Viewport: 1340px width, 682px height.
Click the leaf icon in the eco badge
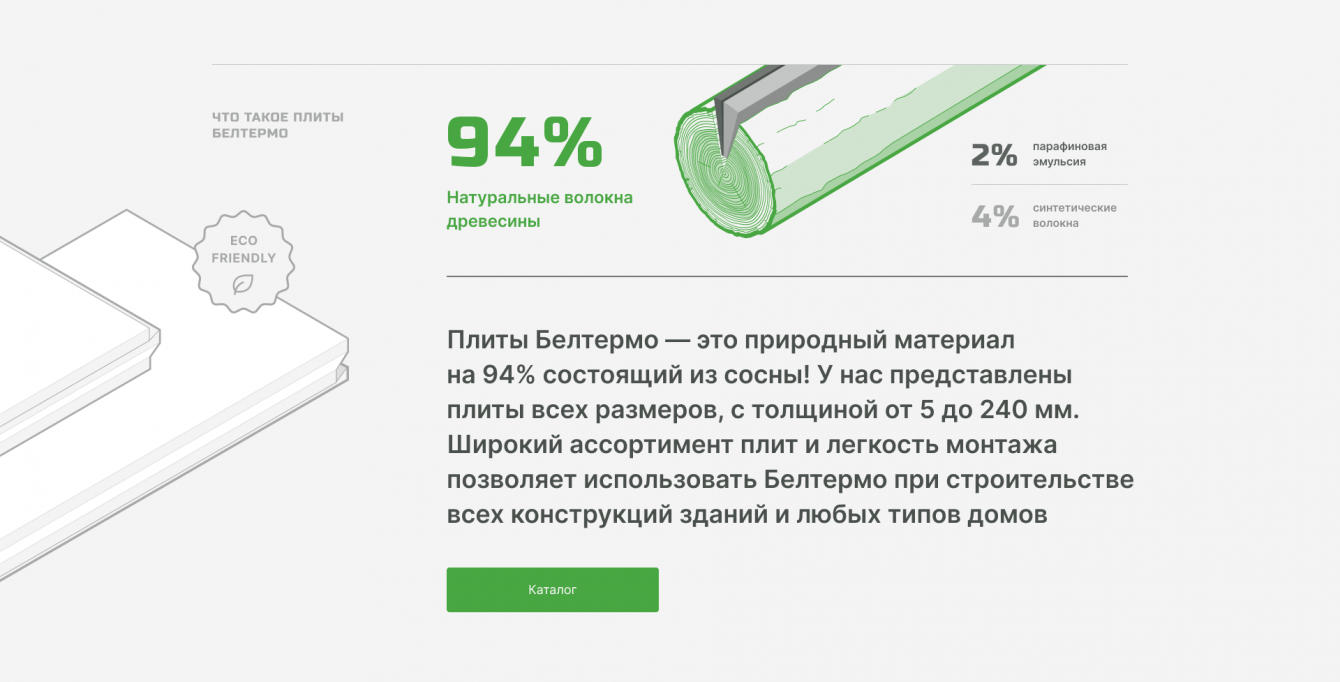click(x=242, y=284)
